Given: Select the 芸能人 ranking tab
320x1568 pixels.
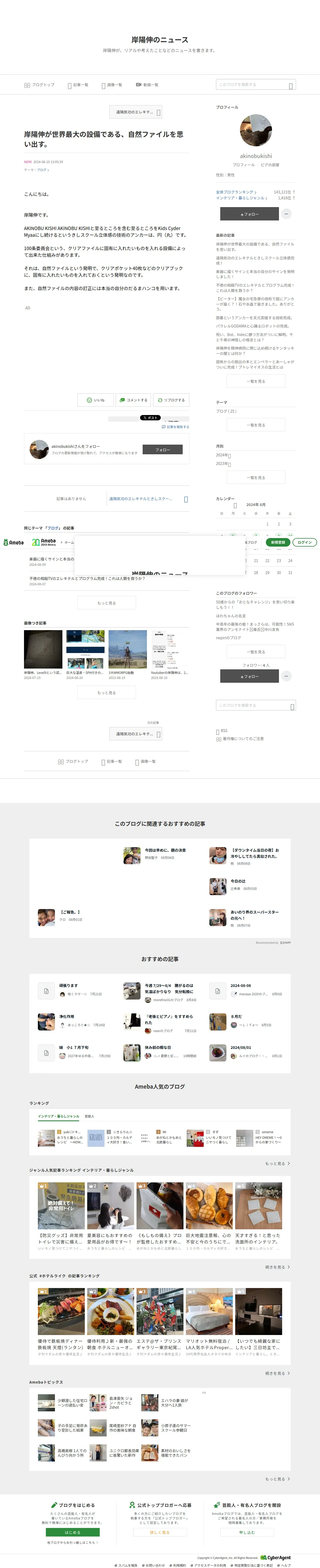Looking at the screenshot, I should pyautogui.click(x=89, y=1116).
